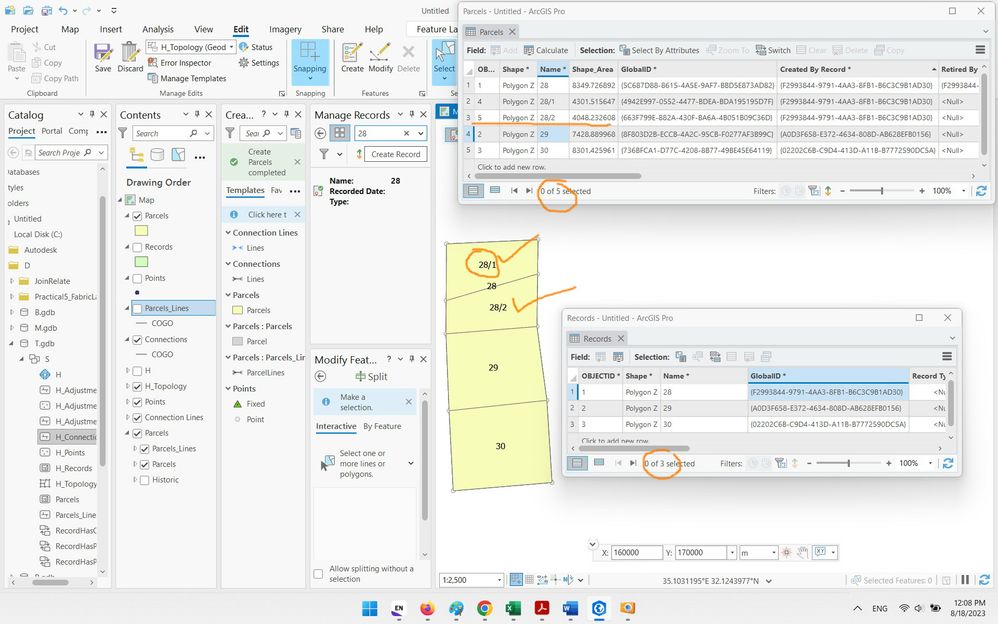The image size is (998, 624).
Task: Toggle visibility of Connections layer
Action: (x=137, y=339)
